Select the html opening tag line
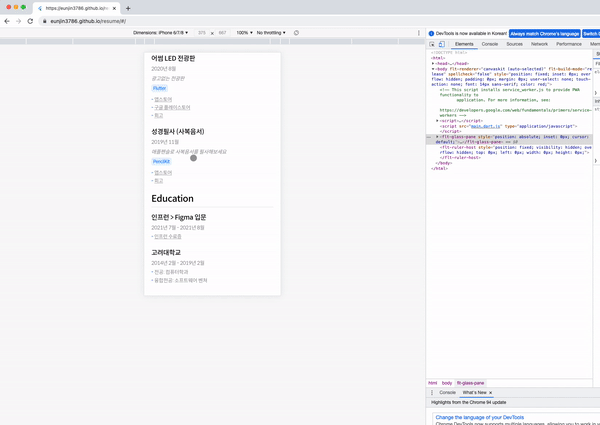 [x=438, y=58]
